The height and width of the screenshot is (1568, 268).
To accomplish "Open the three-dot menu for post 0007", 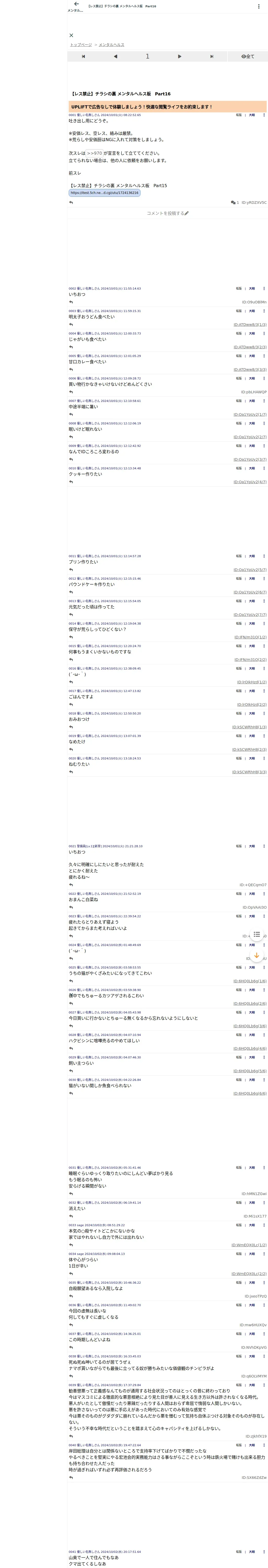I will 264,401.
